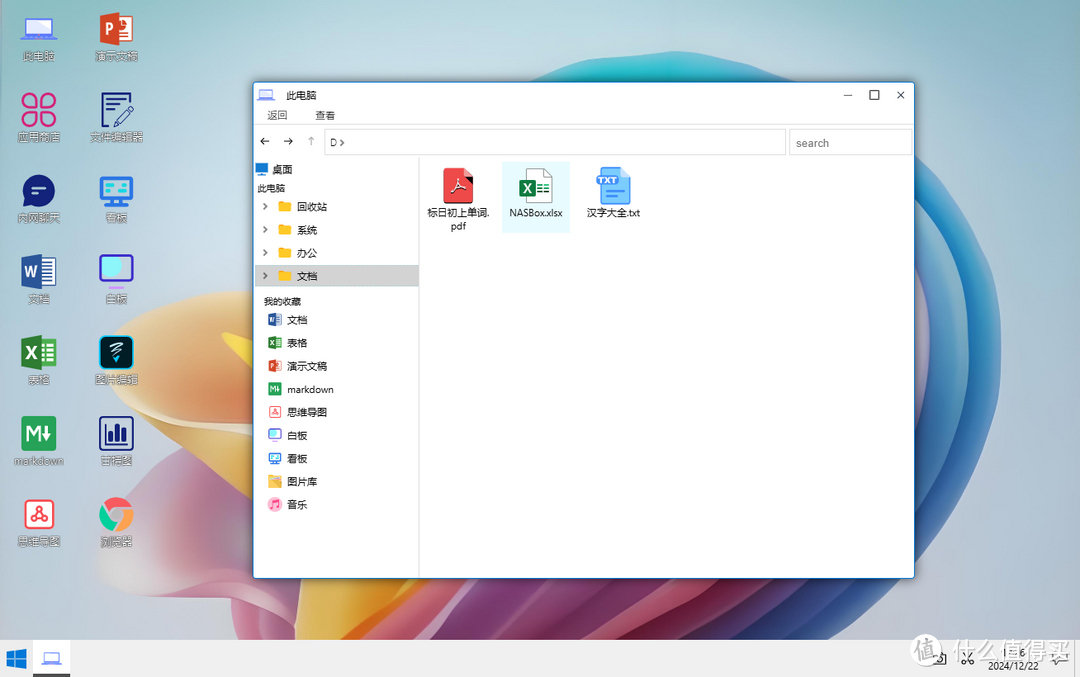Open the 查看 menu
Screen dimensions: 1080x677
point(325,115)
